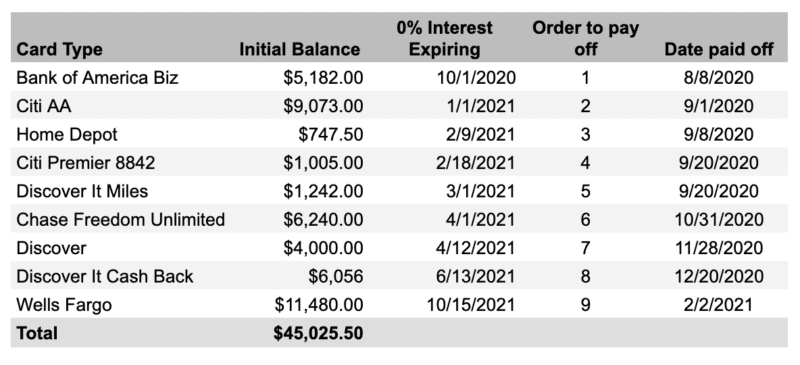The image size is (800, 365).
Task: Click the Citi Premier 8842 cell
Action: [86, 163]
